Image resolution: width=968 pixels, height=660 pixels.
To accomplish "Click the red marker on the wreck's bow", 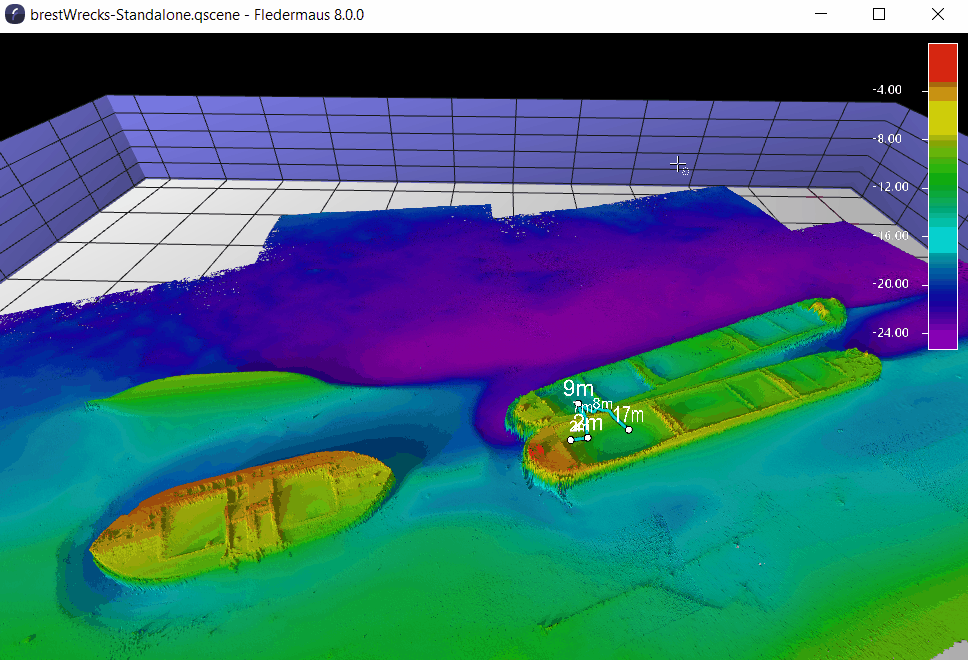I will 537,450.
